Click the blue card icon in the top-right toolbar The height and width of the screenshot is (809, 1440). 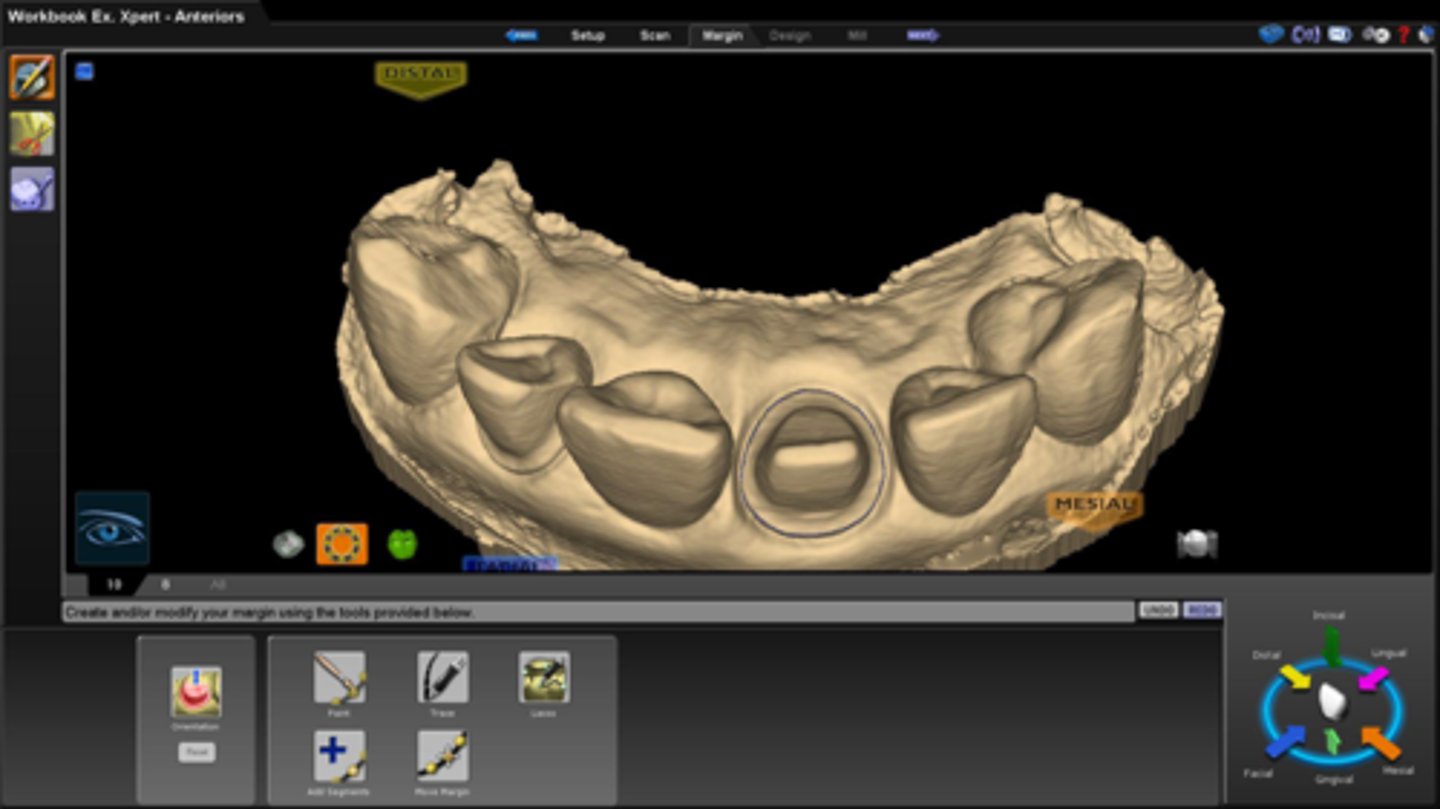1340,34
